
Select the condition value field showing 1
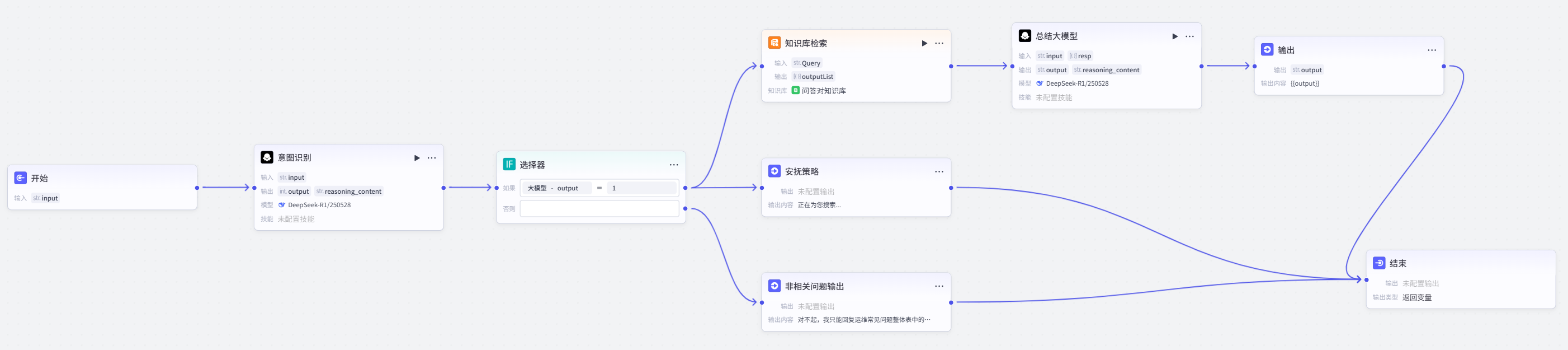pyautogui.click(x=641, y=188)
